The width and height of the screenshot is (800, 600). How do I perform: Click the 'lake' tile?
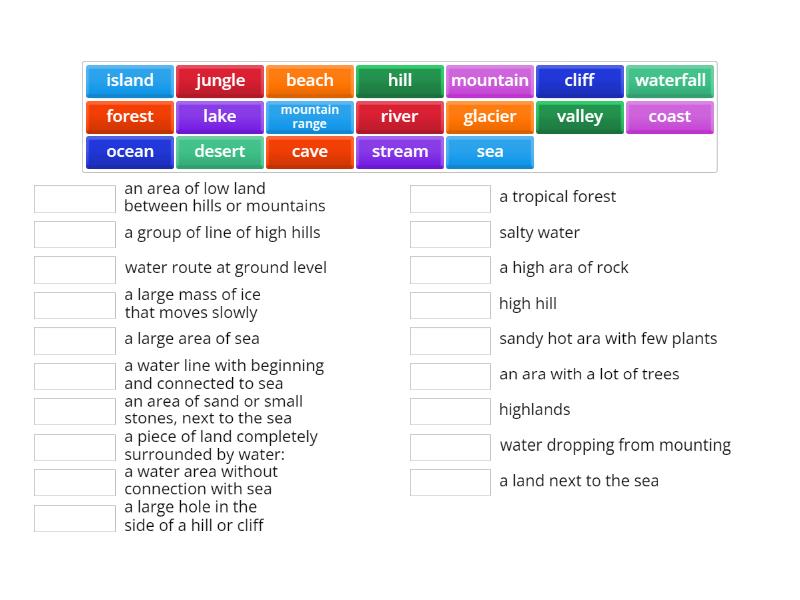(x=219, y=117)
